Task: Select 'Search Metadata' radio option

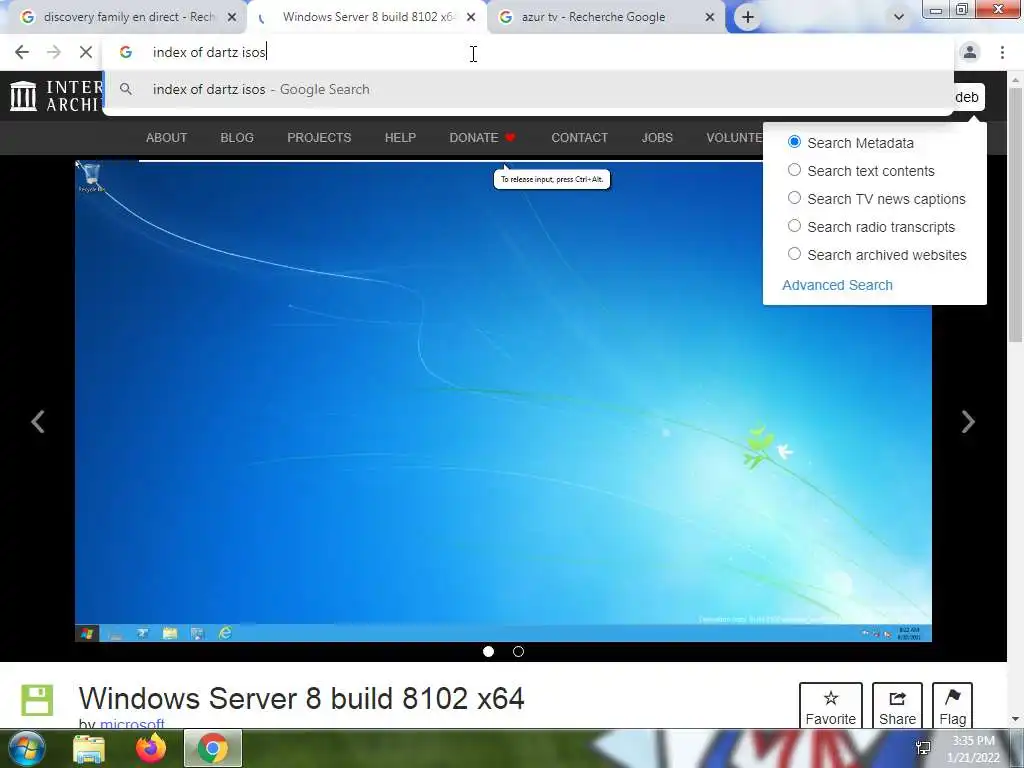Action: coord(794,142)
